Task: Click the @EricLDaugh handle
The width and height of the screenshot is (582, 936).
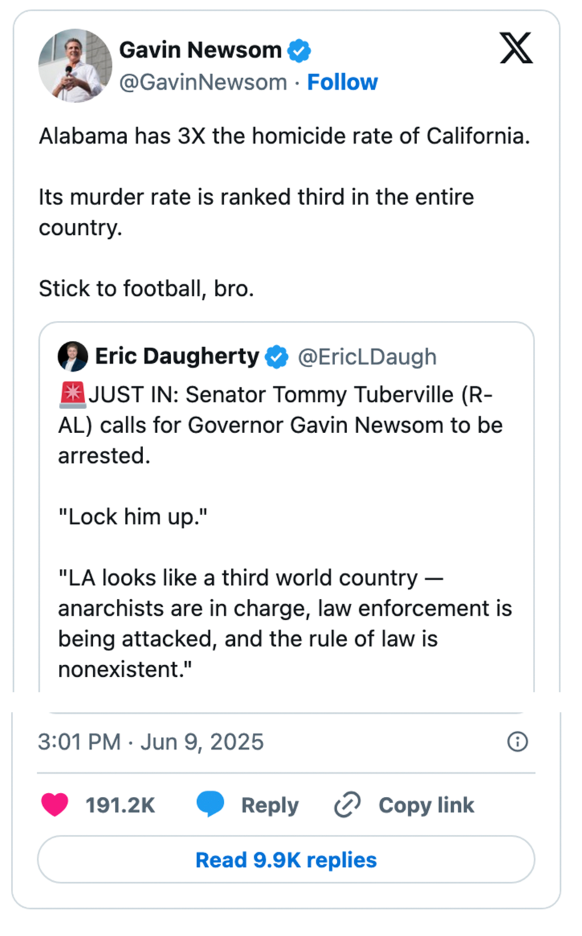Action: (368, 356)
